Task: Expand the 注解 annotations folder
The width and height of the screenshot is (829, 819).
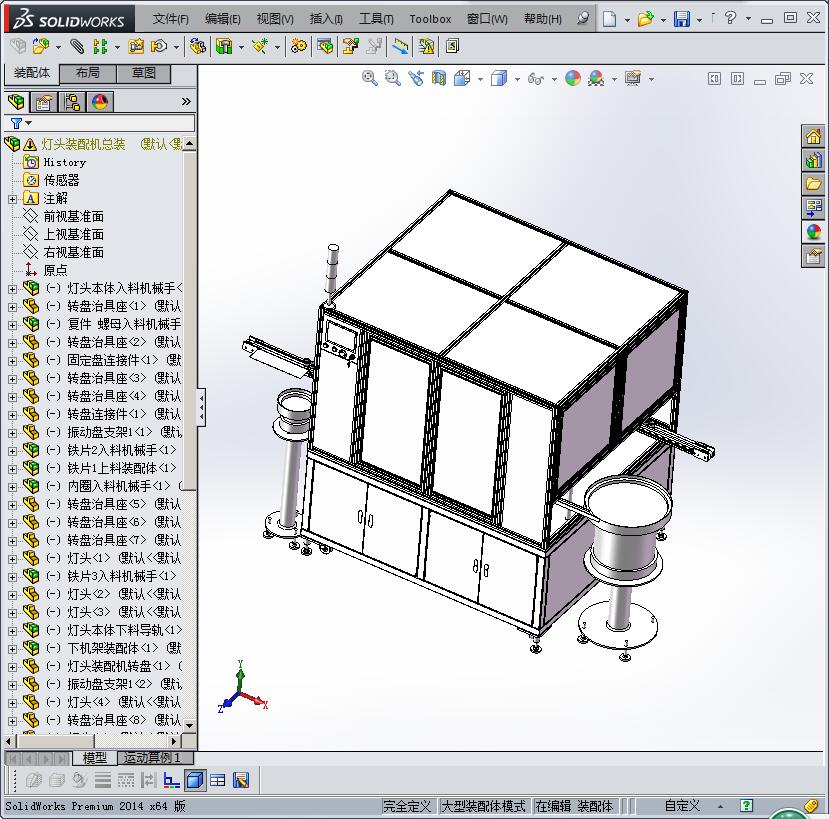Action: click(x=12, y=199)
